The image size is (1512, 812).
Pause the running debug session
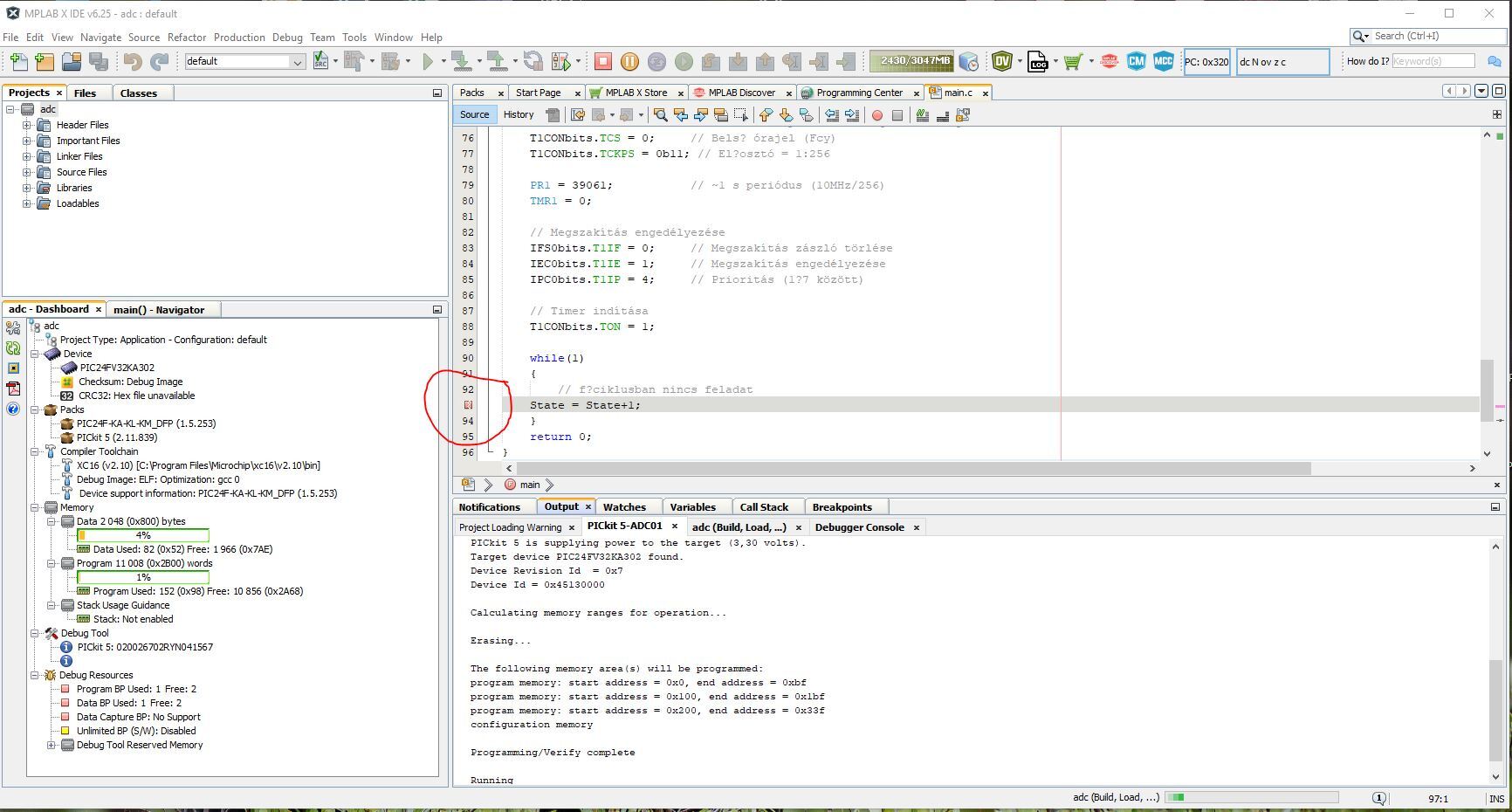629,61
